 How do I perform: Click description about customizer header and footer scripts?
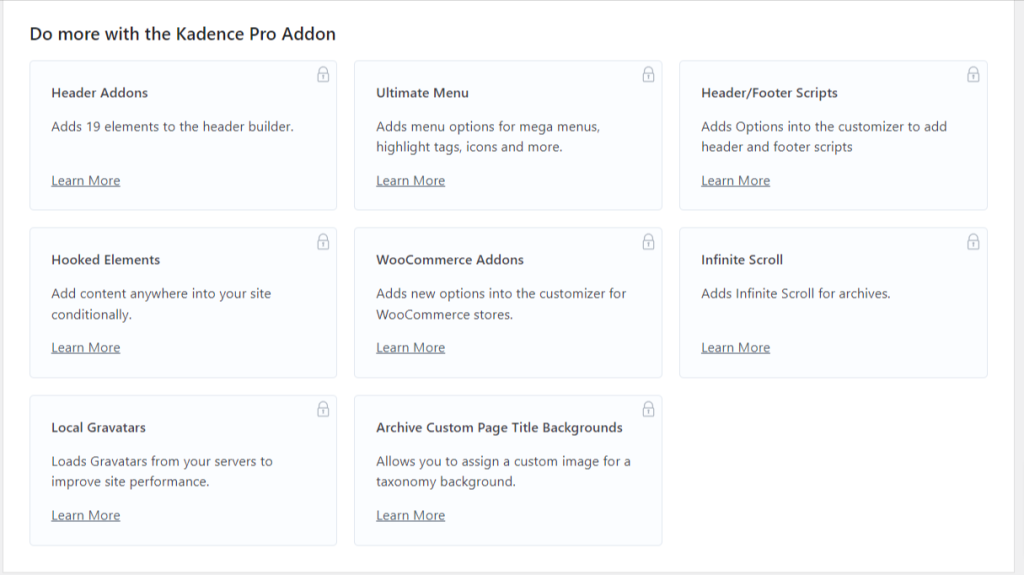pyautogui.click(x=824, y=137)
